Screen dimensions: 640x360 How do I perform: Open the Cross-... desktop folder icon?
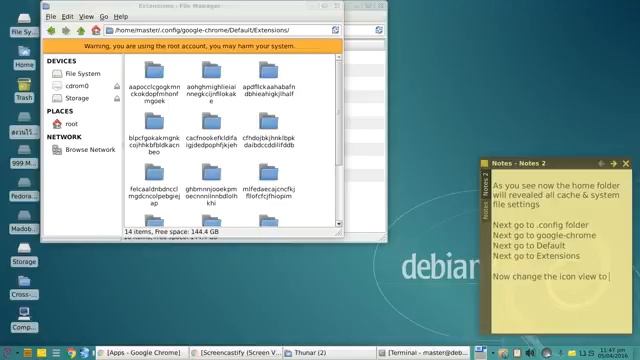click(24, 287)
